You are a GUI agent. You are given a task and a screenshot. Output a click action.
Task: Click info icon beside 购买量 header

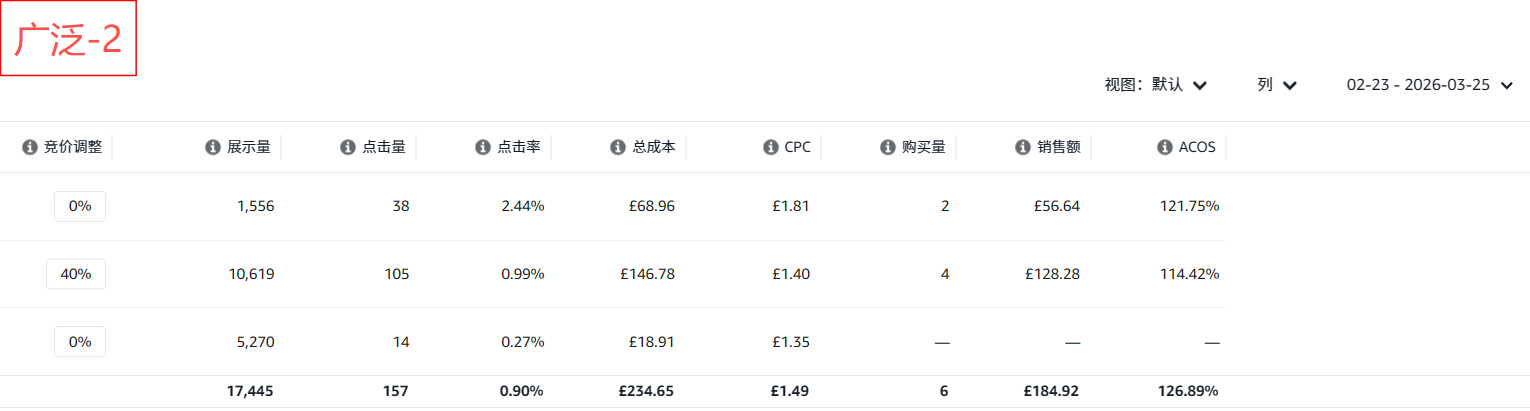click(x=888, y=147)
